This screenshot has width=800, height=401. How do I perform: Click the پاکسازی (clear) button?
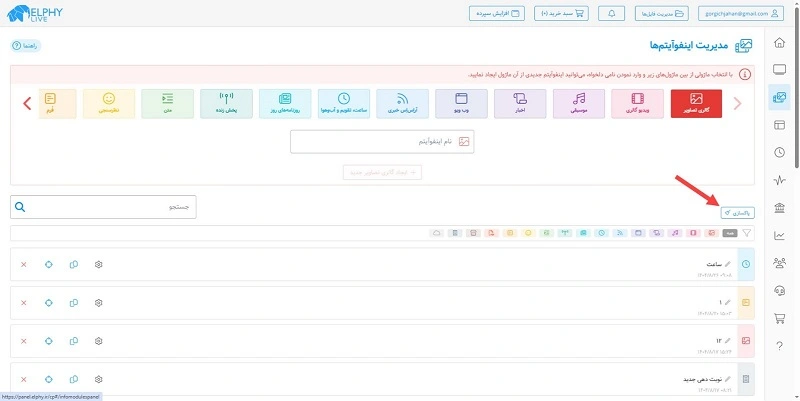coord(737,213)
